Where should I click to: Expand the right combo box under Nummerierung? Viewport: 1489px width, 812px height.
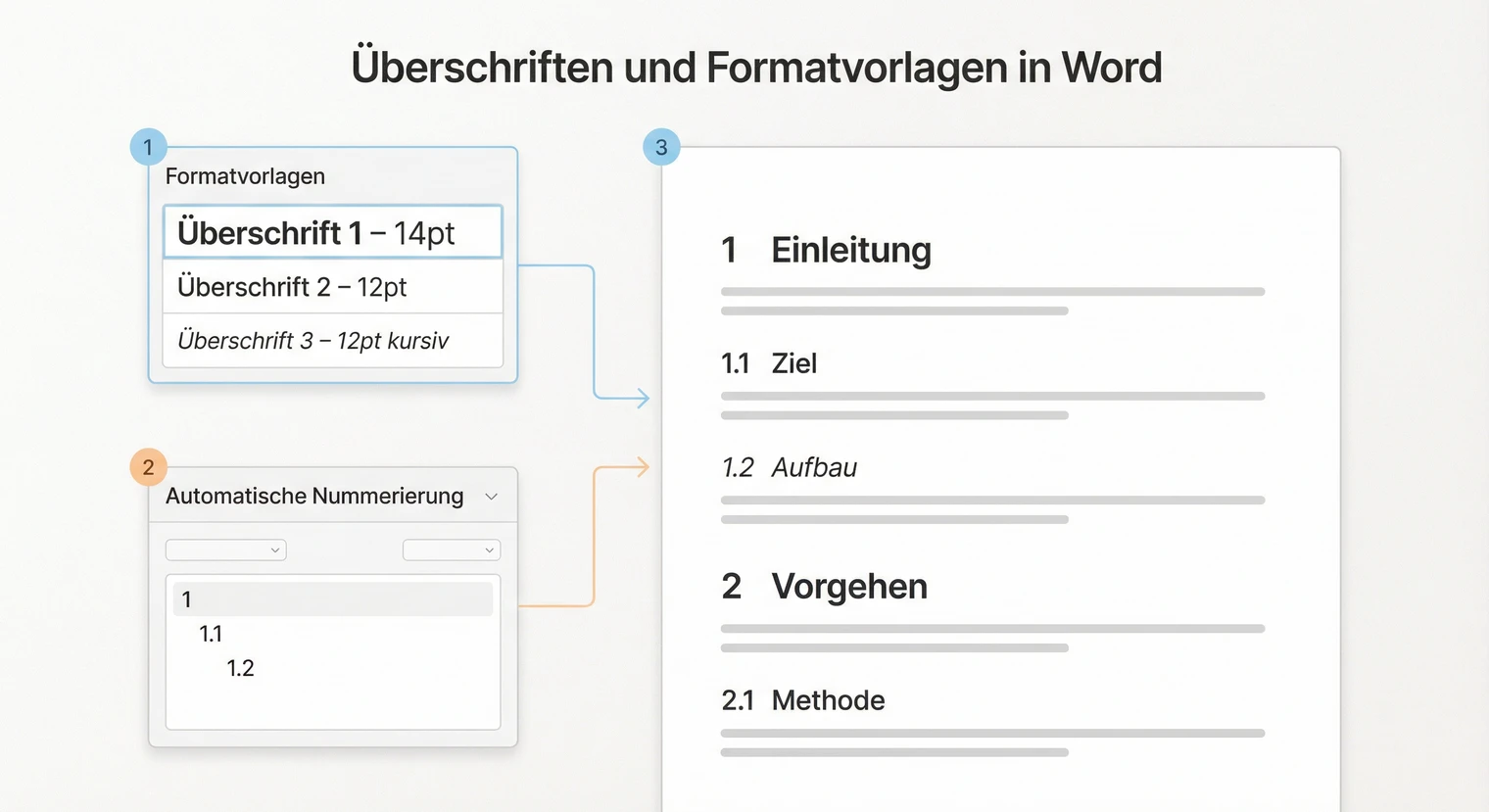tap(452, 549)
